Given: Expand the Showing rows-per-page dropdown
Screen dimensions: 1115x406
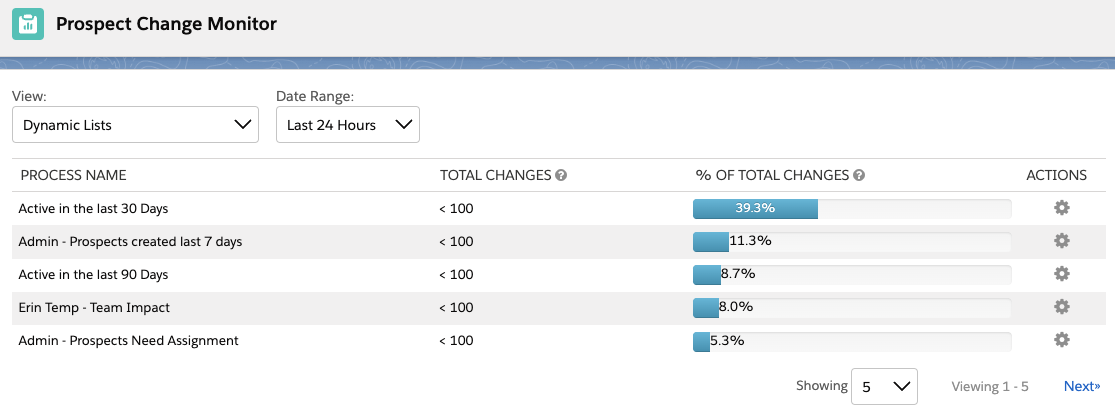Looking at the screenshot, I should tap(884, 386).
